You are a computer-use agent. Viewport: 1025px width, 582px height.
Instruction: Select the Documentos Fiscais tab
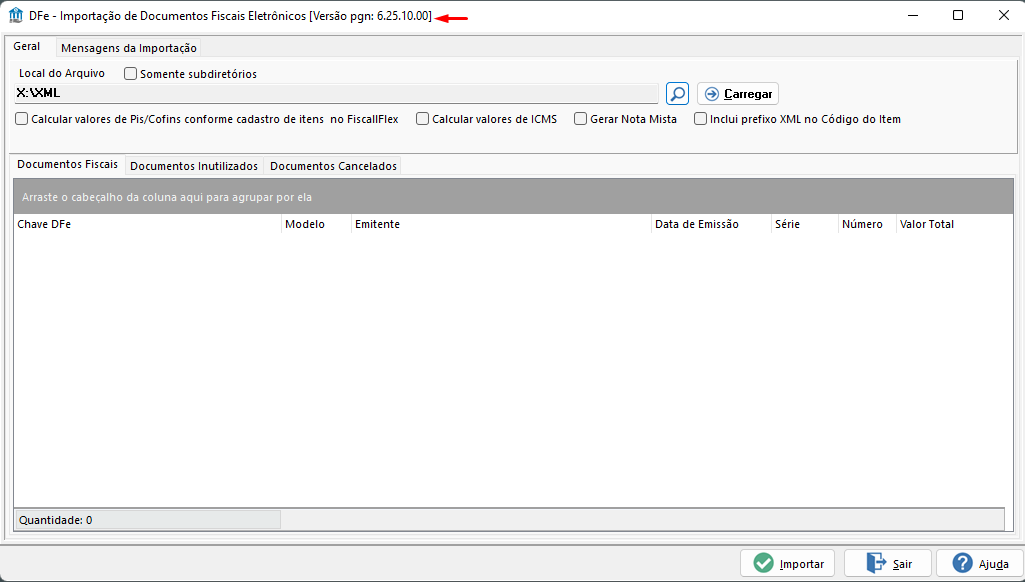coord(66,165)
